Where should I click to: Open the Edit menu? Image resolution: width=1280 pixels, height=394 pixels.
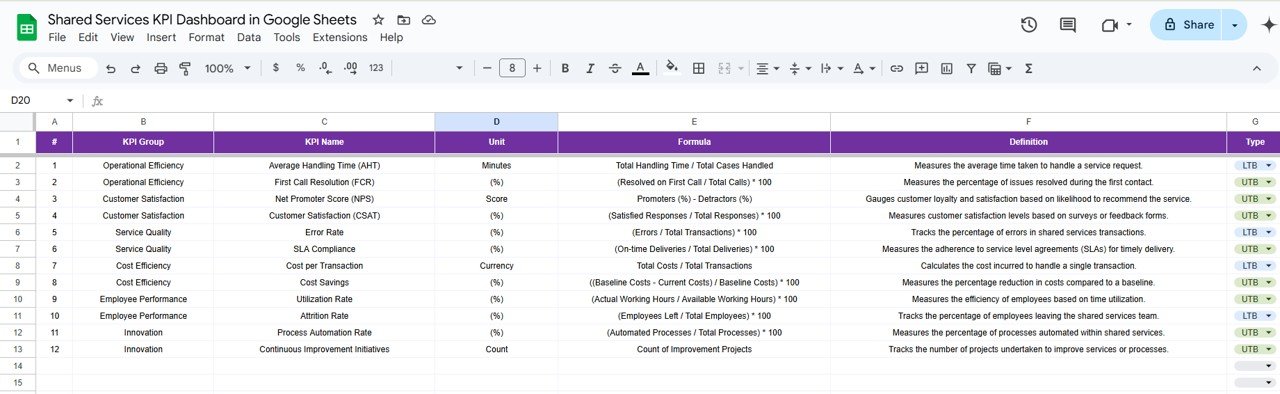coord(88,37)
